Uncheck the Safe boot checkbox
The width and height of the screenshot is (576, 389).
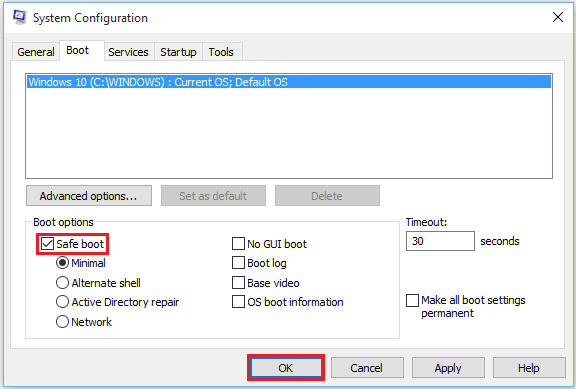point(47,244)
